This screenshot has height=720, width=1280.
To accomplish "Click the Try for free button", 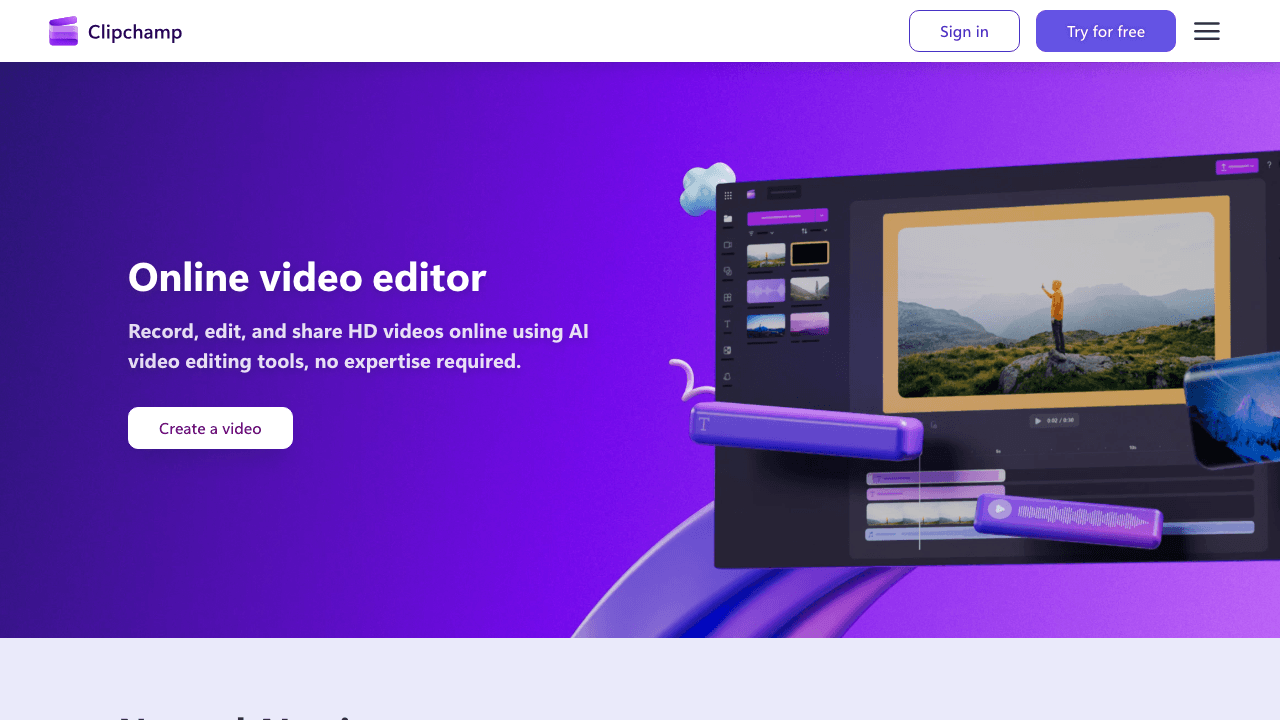I will (1105, 31).
